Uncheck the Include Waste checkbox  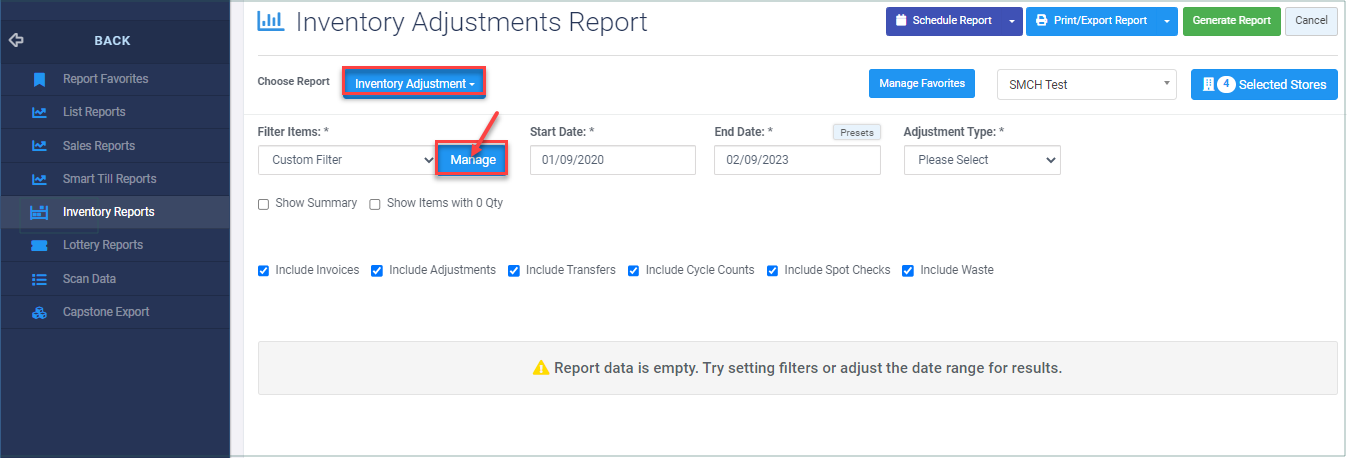[x=908, y=271]
